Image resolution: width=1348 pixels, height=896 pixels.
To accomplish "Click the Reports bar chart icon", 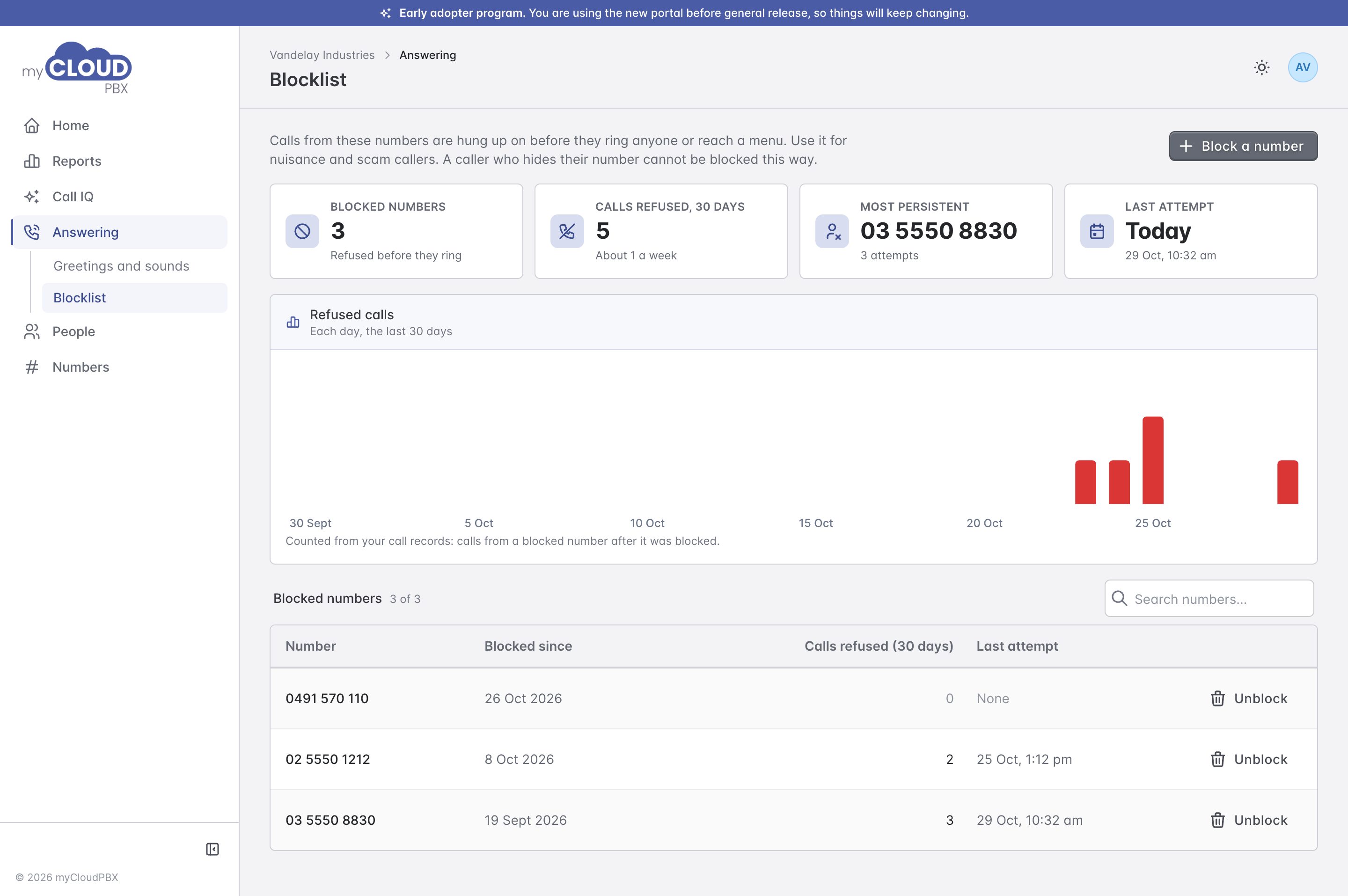I will (32, 161).
